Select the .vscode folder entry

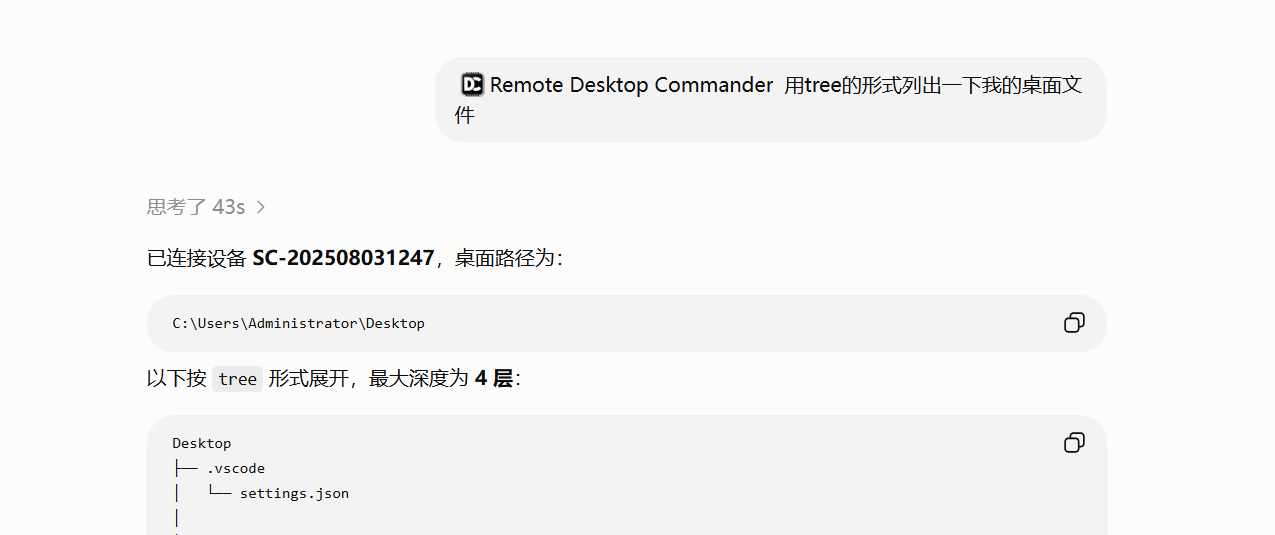pyautogui.click(x=236, y=468)
